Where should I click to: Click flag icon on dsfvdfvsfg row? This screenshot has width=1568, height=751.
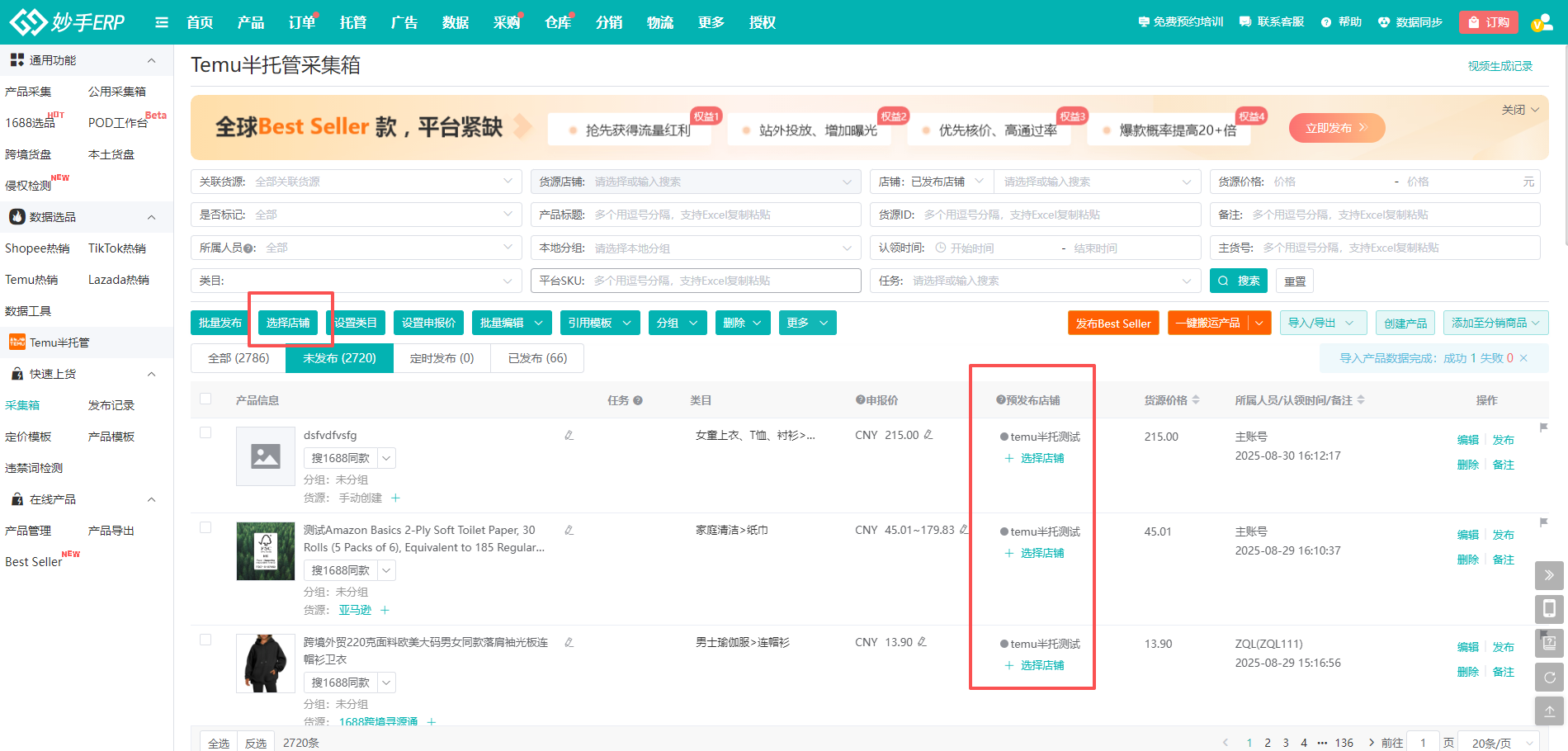1543,427
